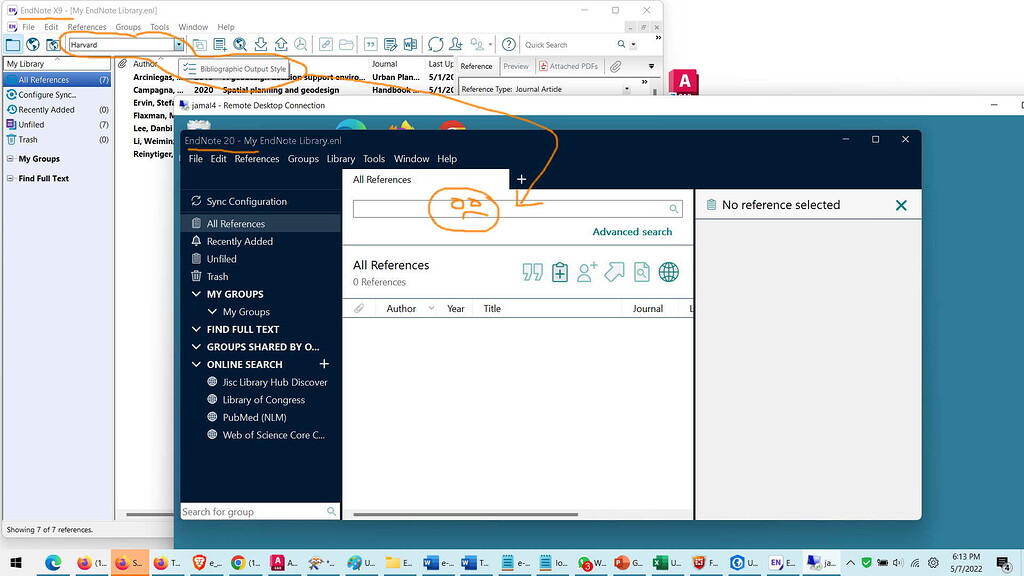Screen dimensions: 1024x576
Task: Open Tools menu in EndNote 20
Action: tap(374, 159)
